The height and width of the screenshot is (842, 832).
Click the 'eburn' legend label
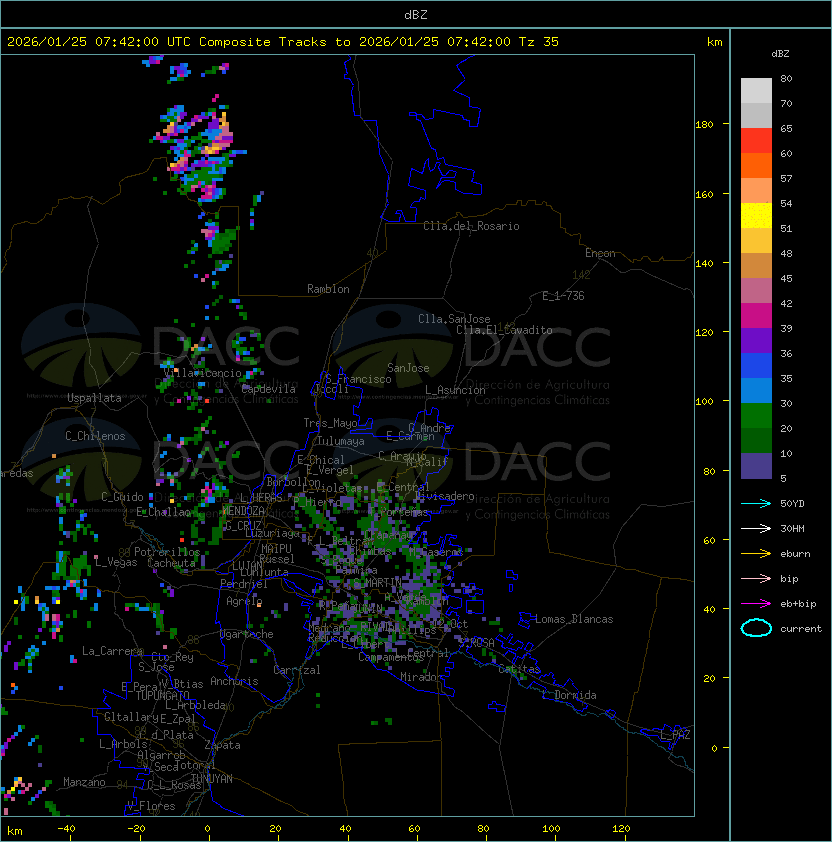(x=795, y=554)
